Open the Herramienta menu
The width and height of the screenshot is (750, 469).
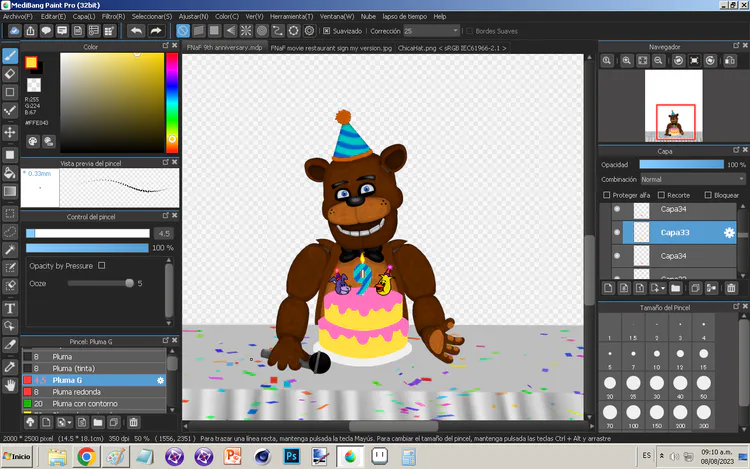(x=291, y=16)
